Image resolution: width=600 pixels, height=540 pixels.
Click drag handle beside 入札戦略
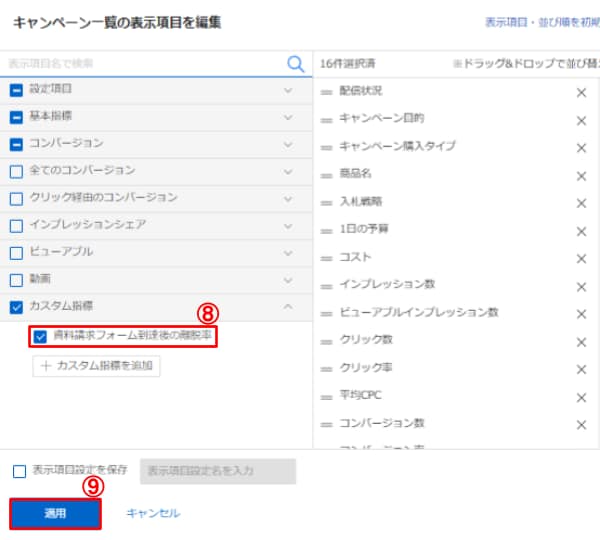[x=326, y=203]
